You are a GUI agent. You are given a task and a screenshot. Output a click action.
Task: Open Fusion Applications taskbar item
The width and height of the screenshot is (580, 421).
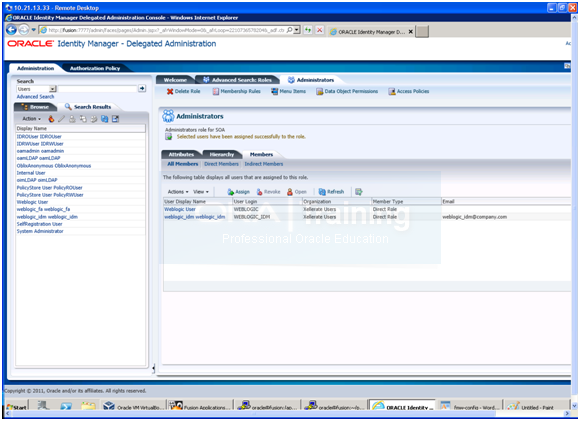(200, 407)
